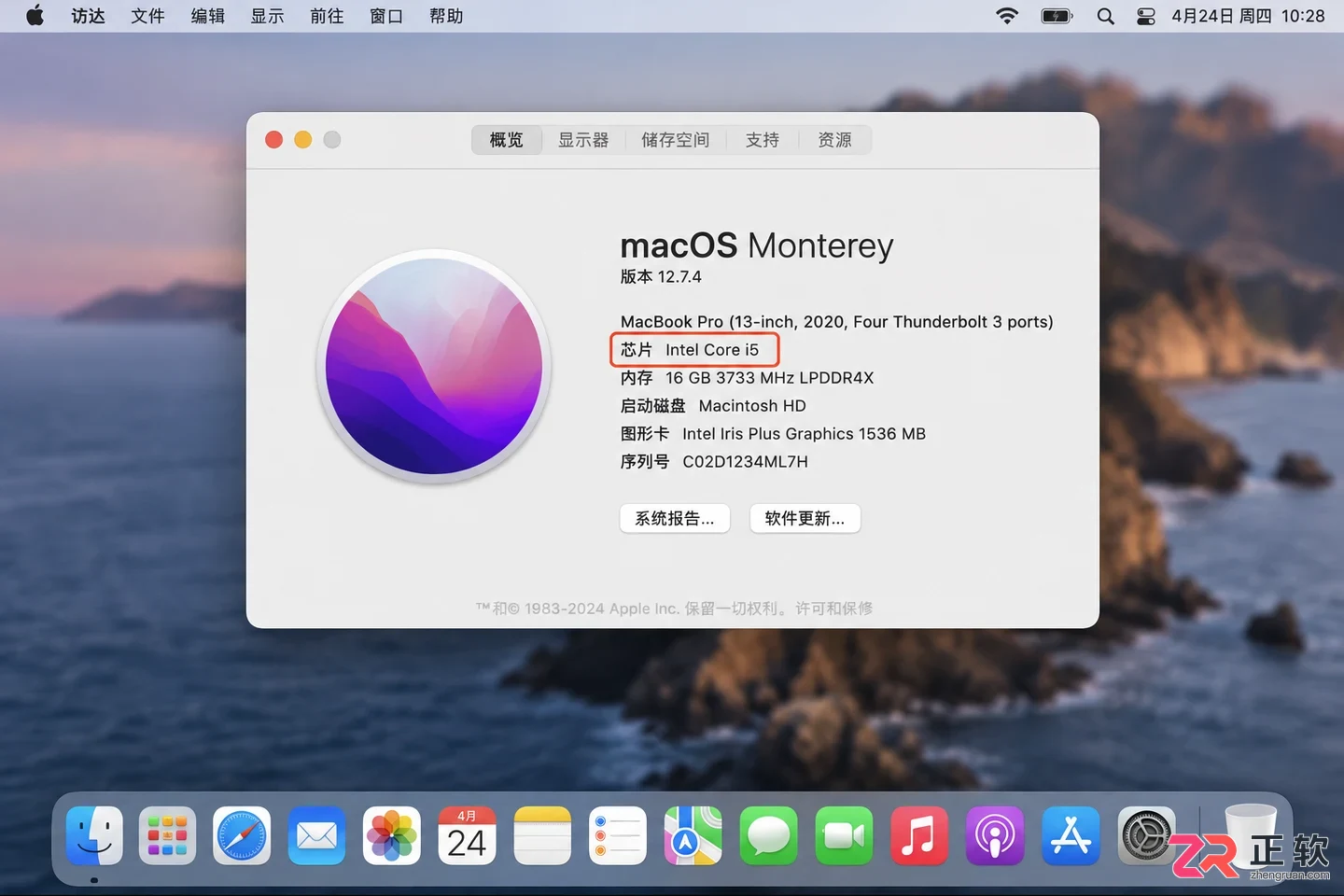Open the 显示 menu
Screen dimensions: 1344x896
(x=268, y=16)
